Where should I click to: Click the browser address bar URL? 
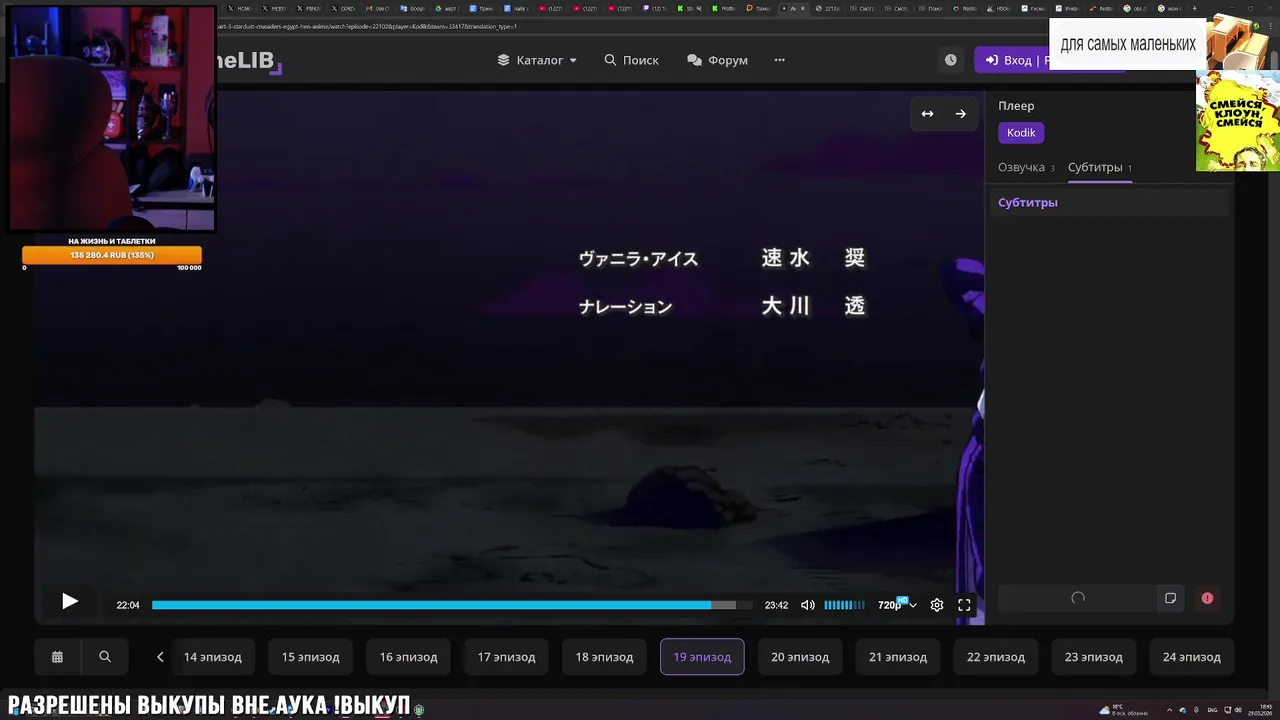pos(365,26)
